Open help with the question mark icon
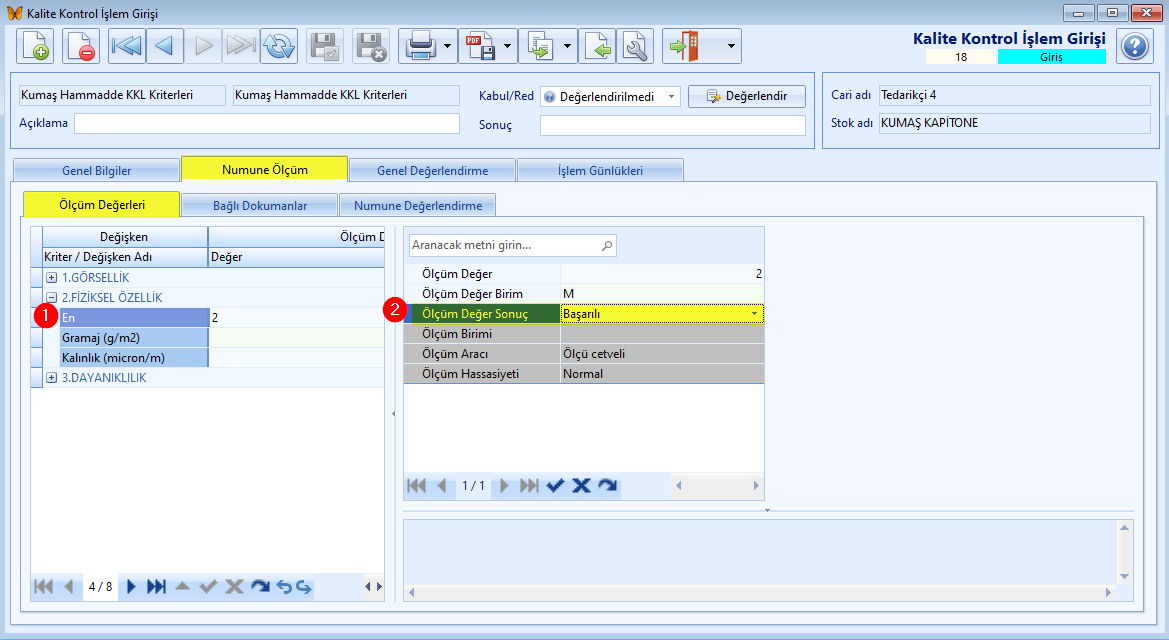Image resolution: width=1169 pixels, height=640 pixels. [x=1135, y=46]
